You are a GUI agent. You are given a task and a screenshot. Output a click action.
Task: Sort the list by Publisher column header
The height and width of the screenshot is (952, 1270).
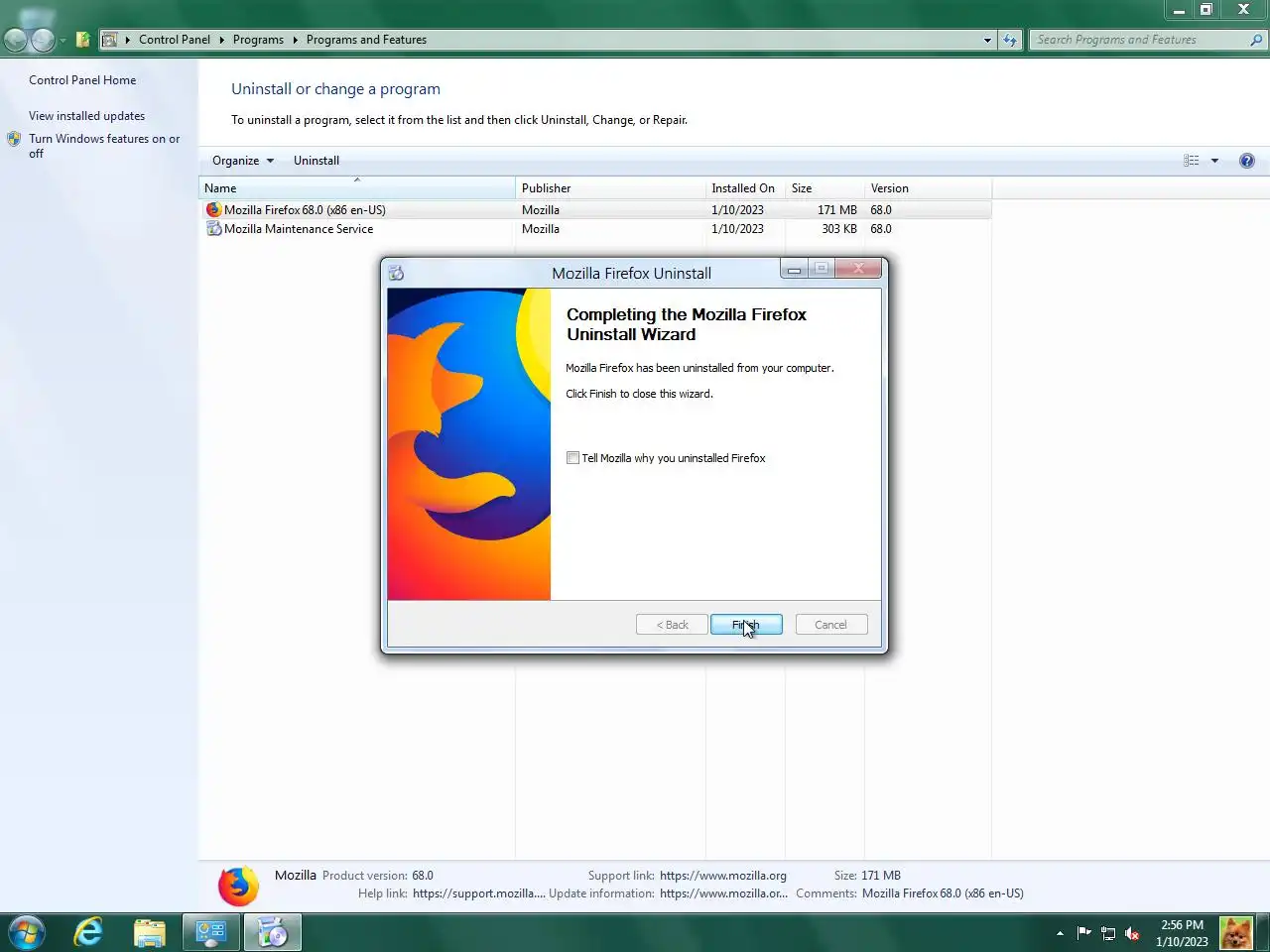[x=610, y=188]
